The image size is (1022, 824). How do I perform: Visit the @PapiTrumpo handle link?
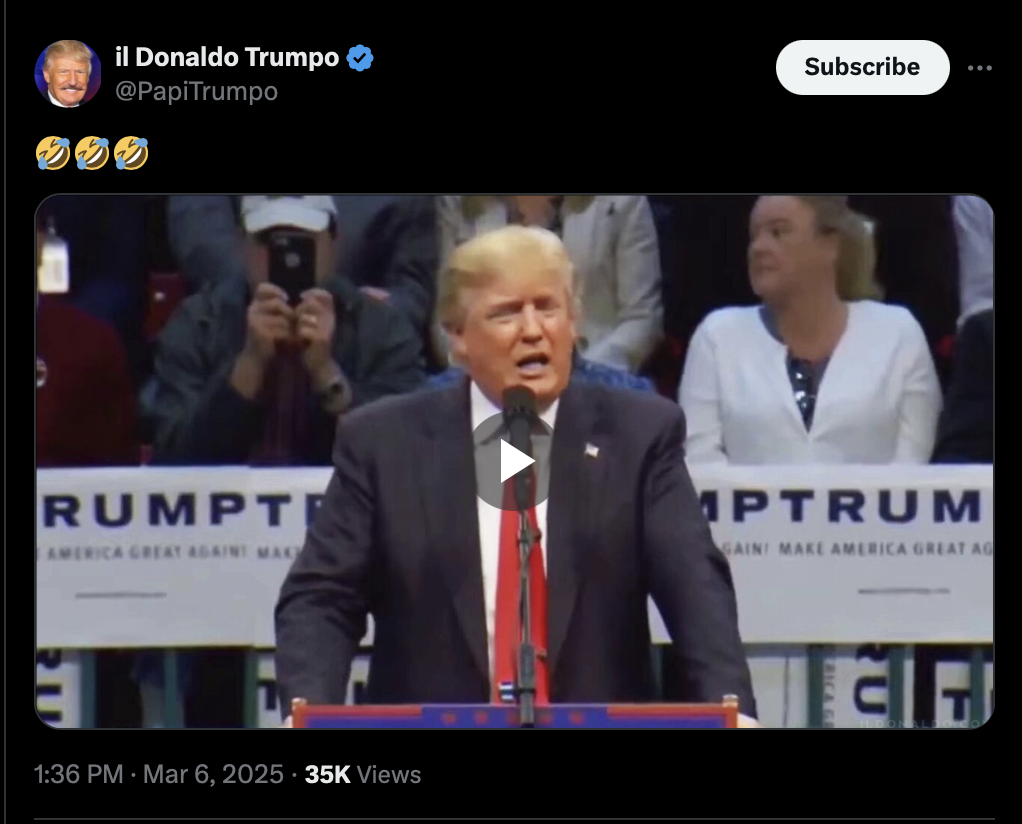pos(196,91)
